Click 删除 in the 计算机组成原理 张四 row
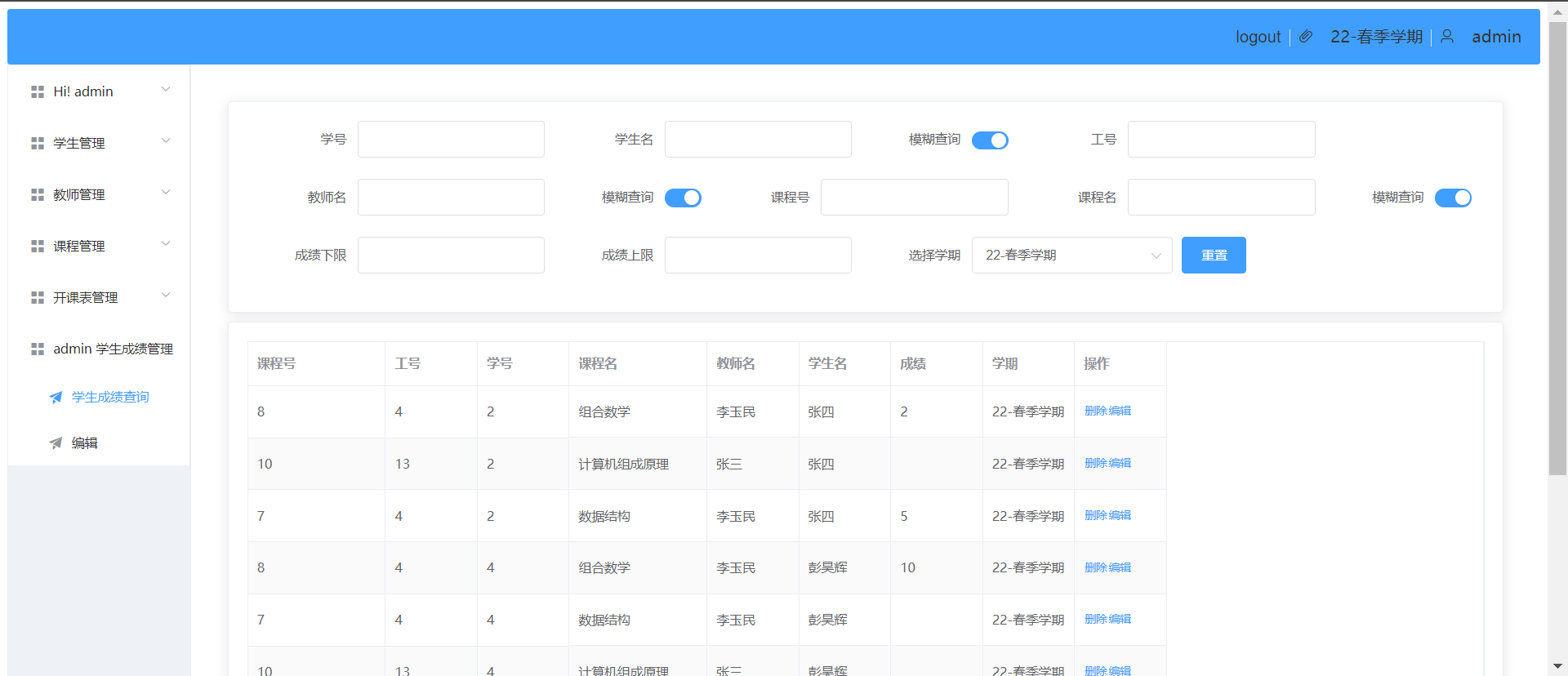This screenshot has height=676, width=1568. click(x=1095, y=464)
